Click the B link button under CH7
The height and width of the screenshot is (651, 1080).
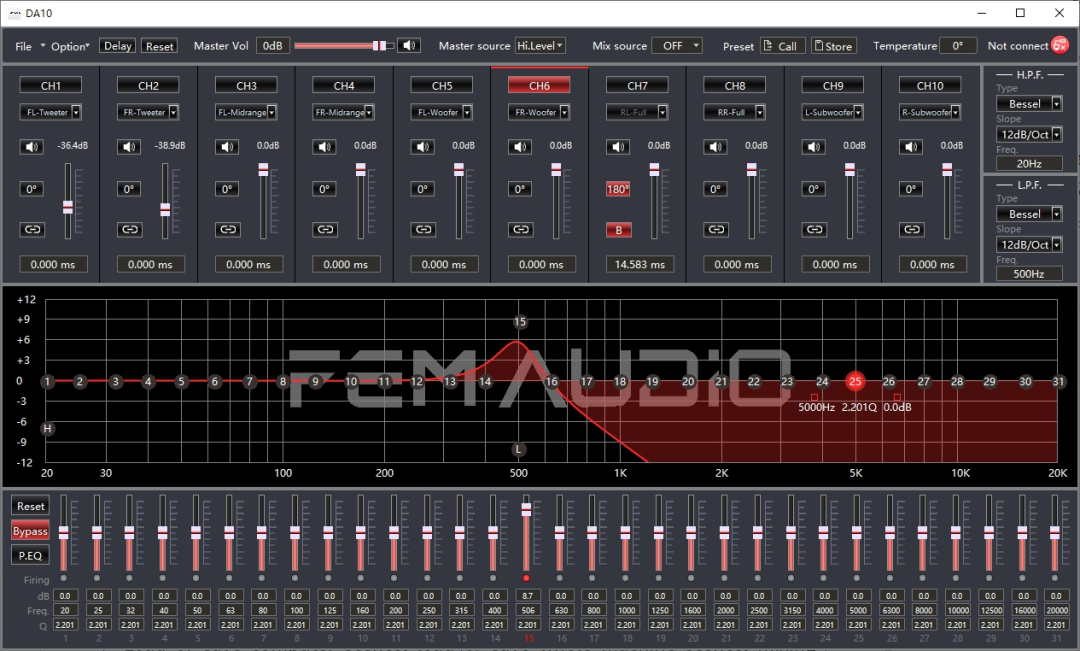click(619, 230)
